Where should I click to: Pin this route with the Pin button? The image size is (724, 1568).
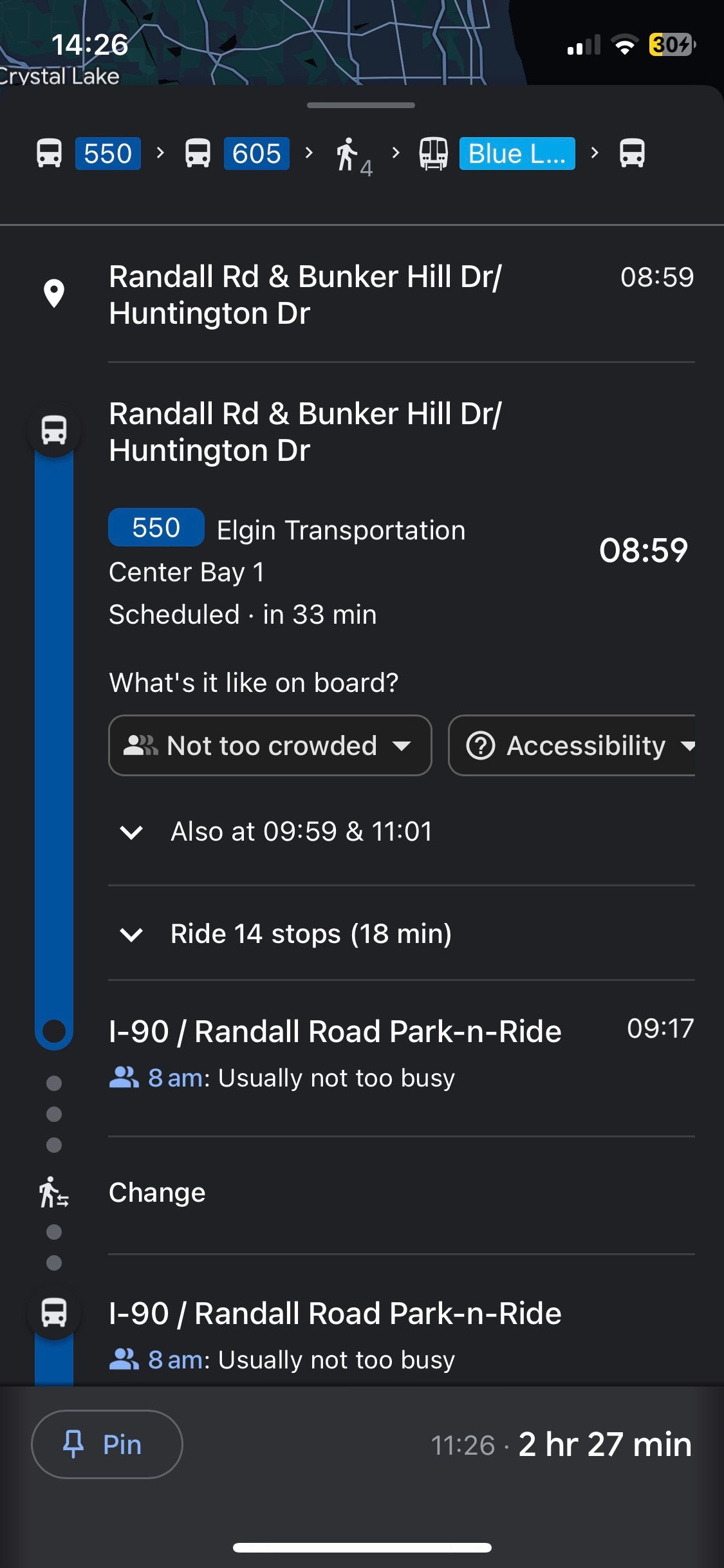107,1444
